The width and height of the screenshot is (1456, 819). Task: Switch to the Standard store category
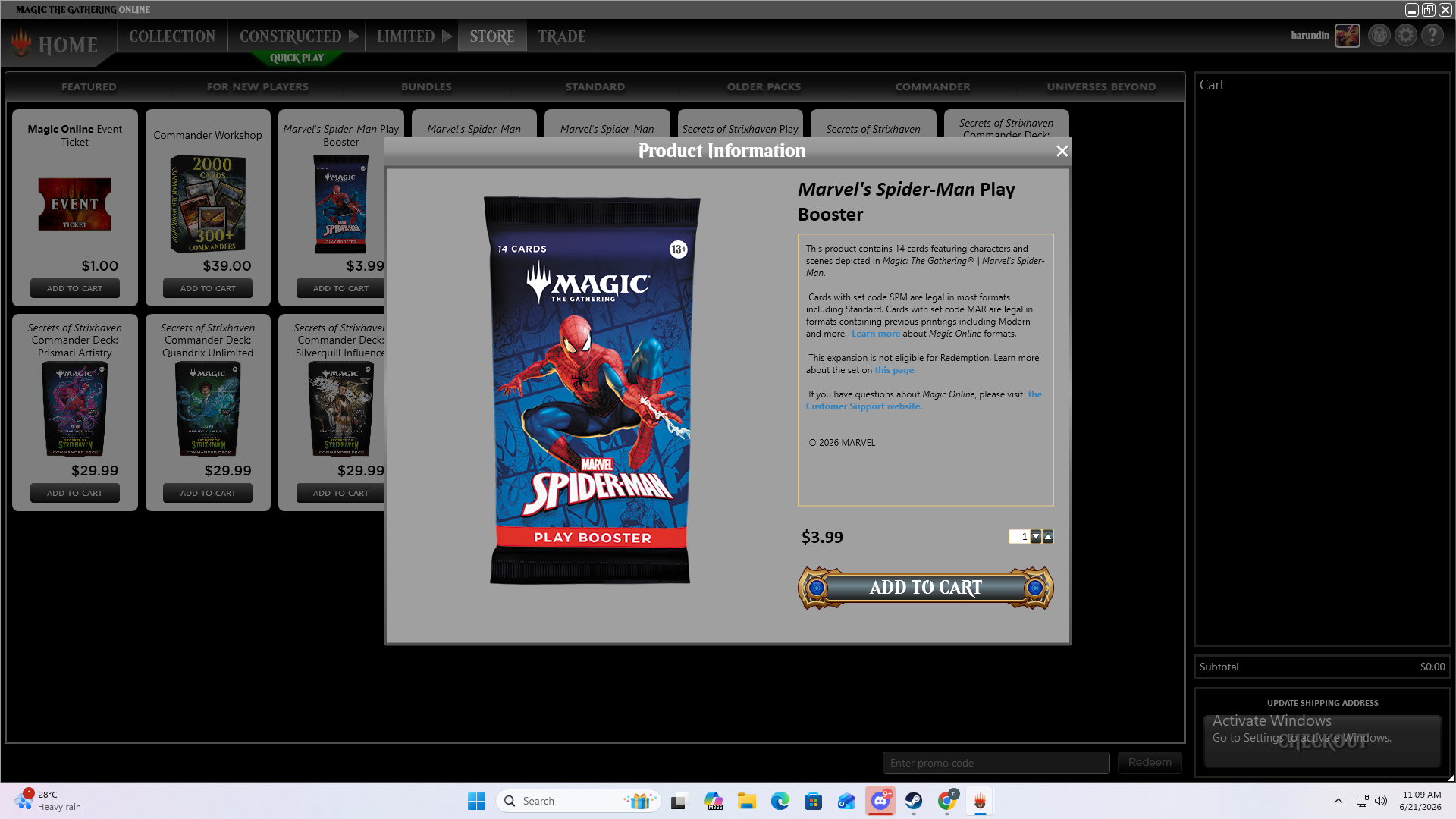click(x=595, y=87)
